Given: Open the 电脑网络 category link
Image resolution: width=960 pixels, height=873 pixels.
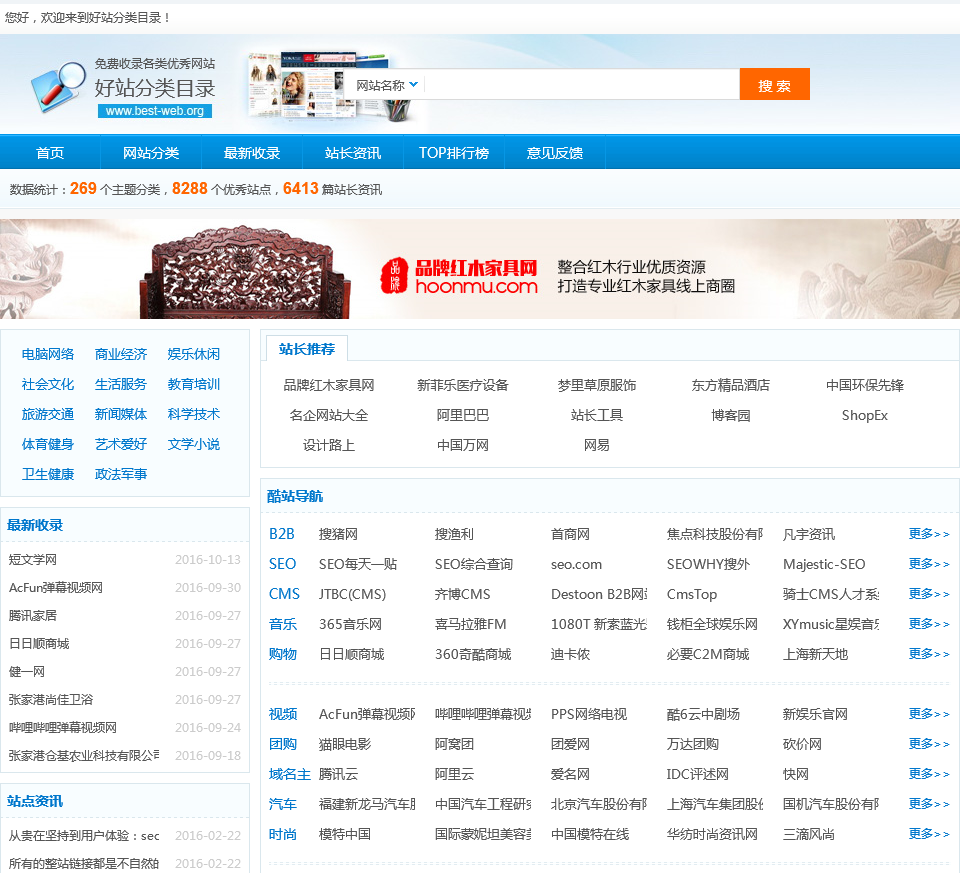Looking at the screenshot, I should (x=48, y=354).
